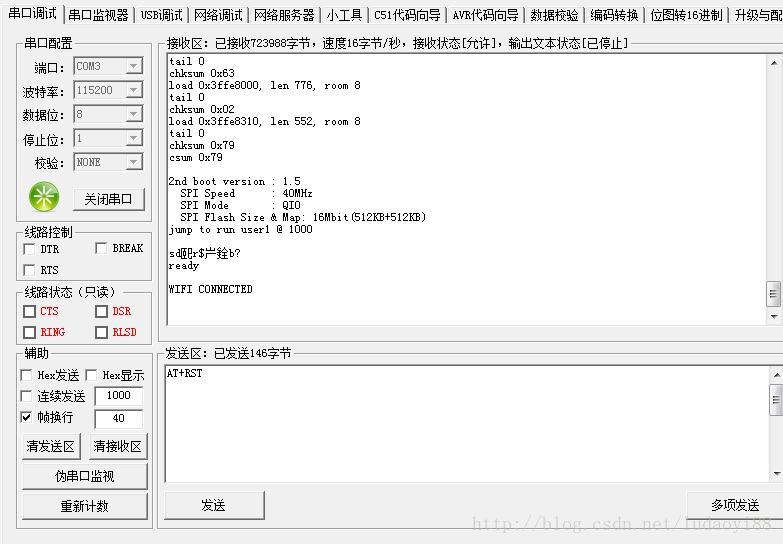The height and width of the screenshot is (544, 783).
Task: Enable the Hex发送 checkbox
Action: 26,375
